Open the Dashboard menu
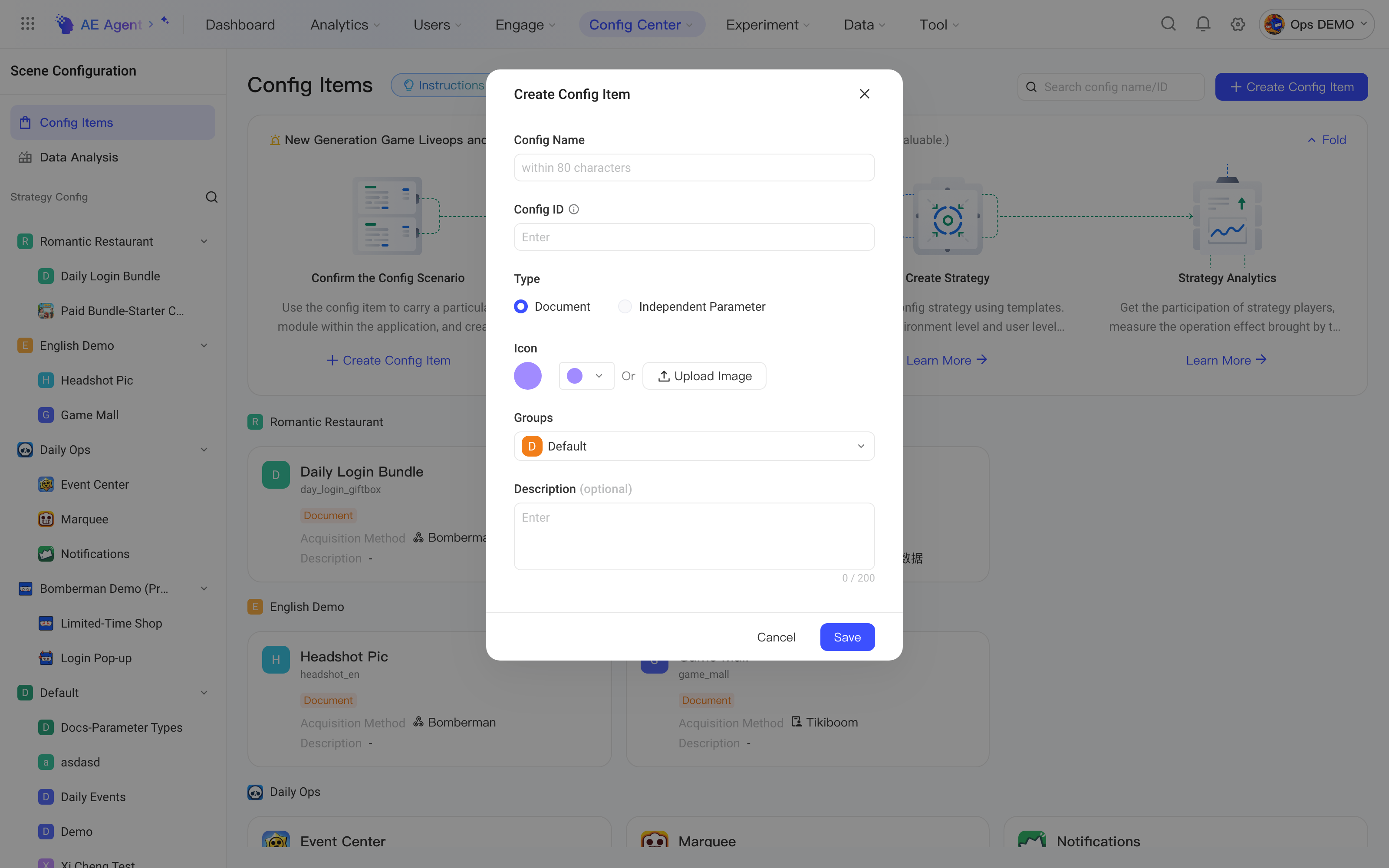The height and width of the screenshot is (868, 1389). pos(240,24)
